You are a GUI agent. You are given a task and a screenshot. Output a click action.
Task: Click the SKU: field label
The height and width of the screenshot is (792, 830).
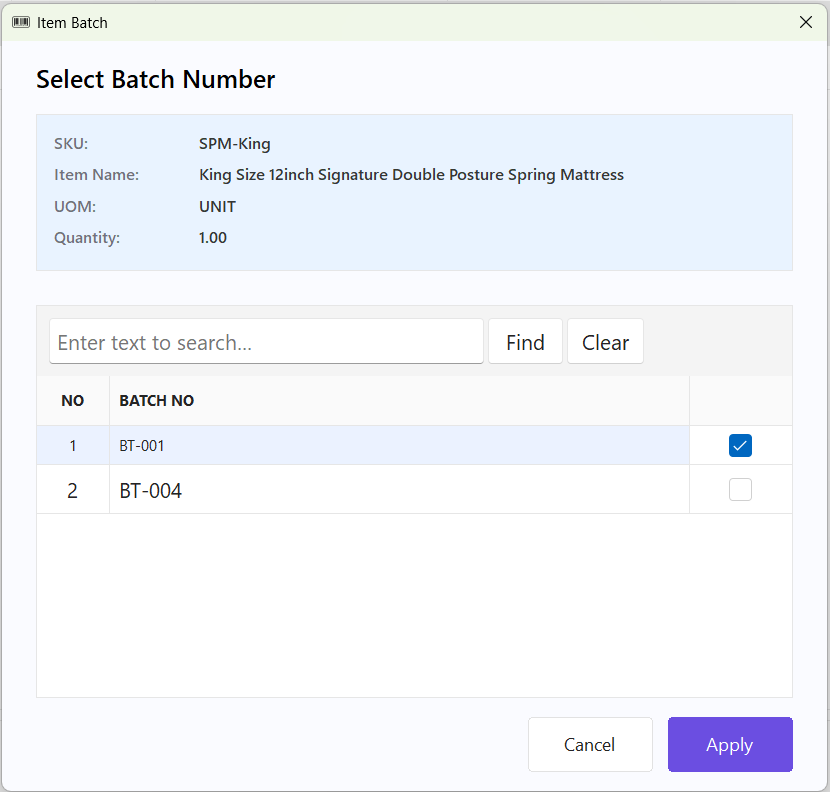(71, 144)
